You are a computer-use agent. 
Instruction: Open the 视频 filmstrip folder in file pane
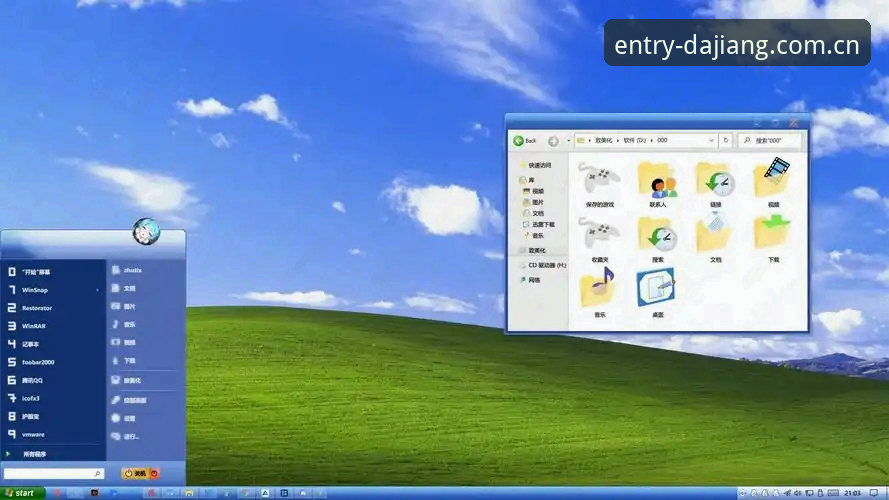pos(773,183)
